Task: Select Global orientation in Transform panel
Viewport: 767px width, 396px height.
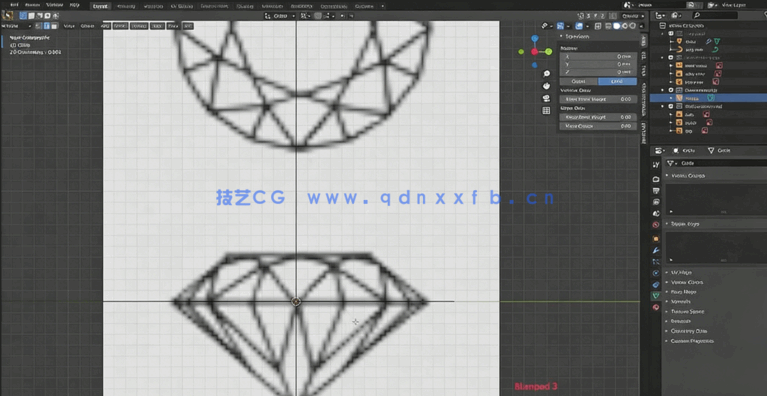Action: 578,81
